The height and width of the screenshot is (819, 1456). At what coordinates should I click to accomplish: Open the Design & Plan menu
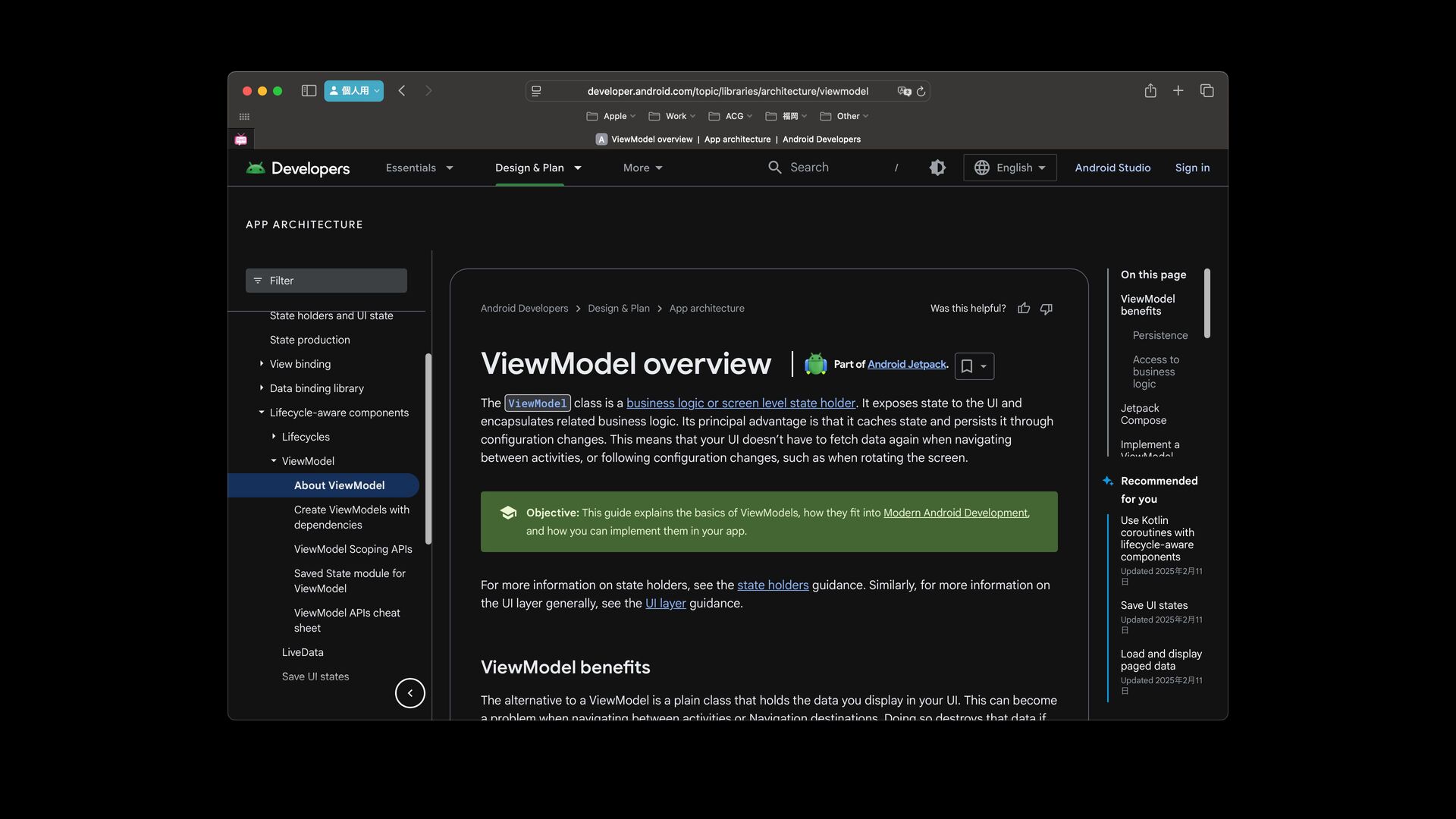click(538, 168)
